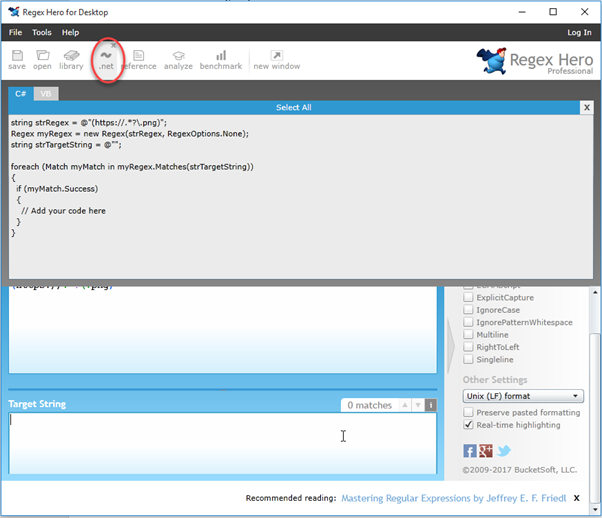The height and width of the screenshot is (518, 602).
Task: Toggle the .net code generator
Action: tap(106, 61)
